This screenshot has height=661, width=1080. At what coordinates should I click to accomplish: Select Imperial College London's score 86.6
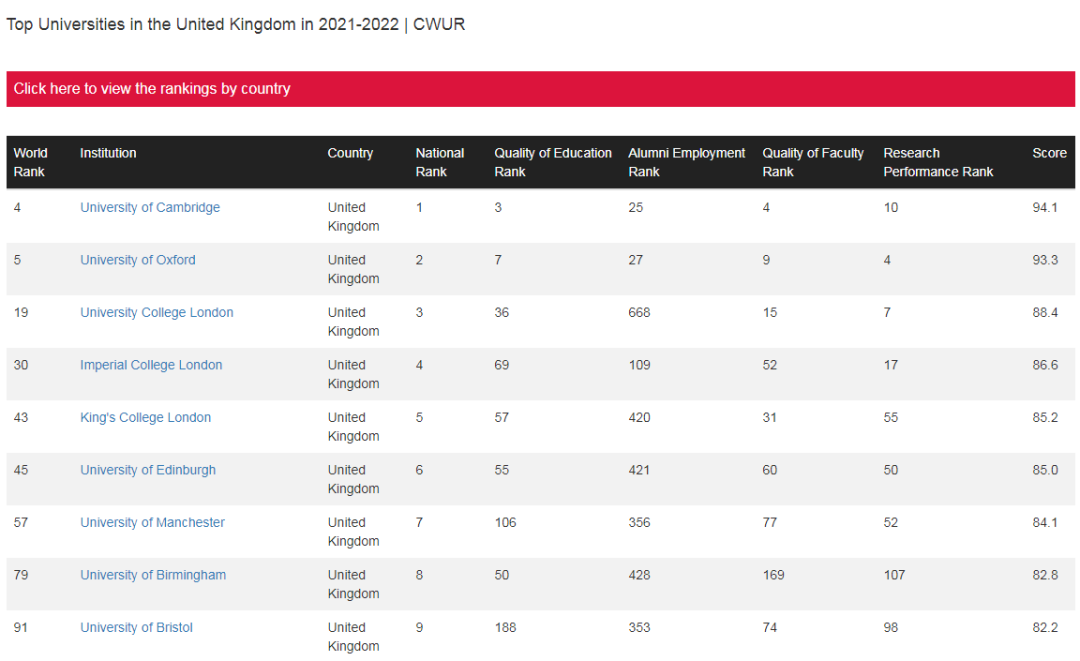coord(1045,365)
